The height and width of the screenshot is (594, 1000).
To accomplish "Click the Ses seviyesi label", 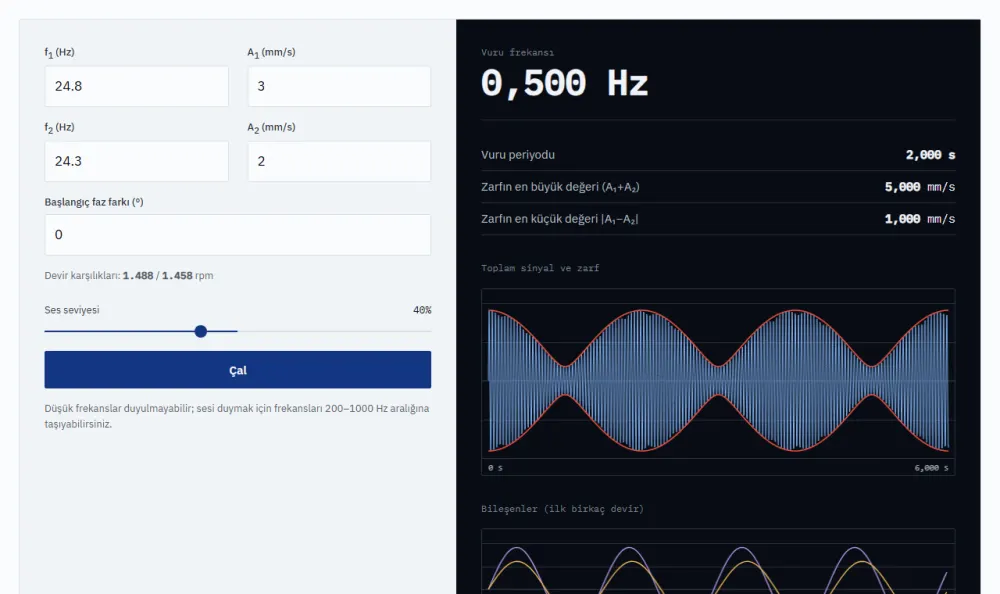I will point(72,310).
